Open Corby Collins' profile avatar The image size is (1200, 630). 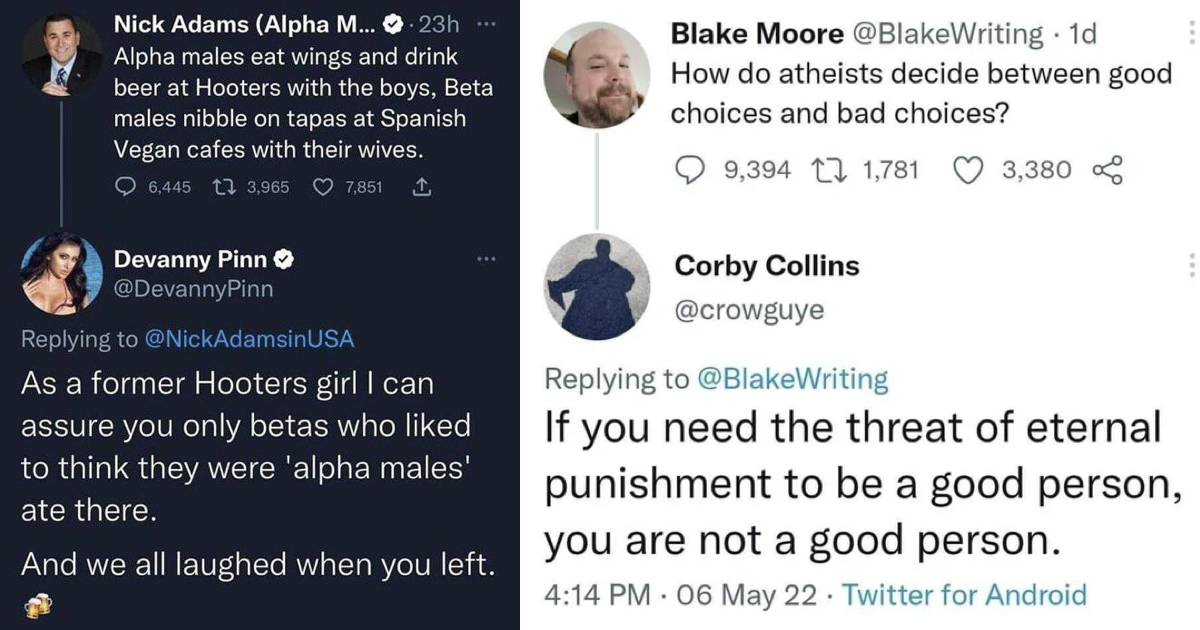[597, 286]
